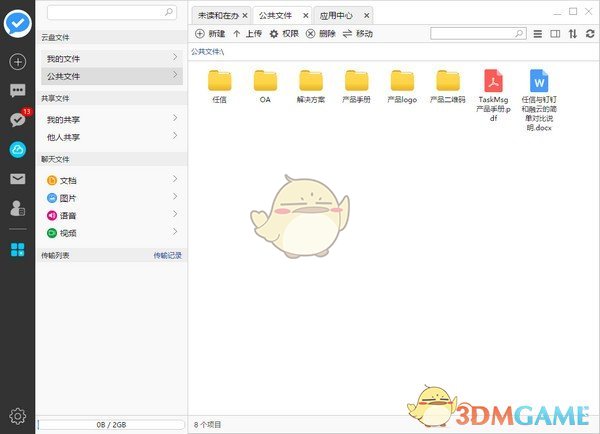The width and height of the screenshot is (600, 434).
Task: Click the 移动 move button
Action: (x=358, y=34)
